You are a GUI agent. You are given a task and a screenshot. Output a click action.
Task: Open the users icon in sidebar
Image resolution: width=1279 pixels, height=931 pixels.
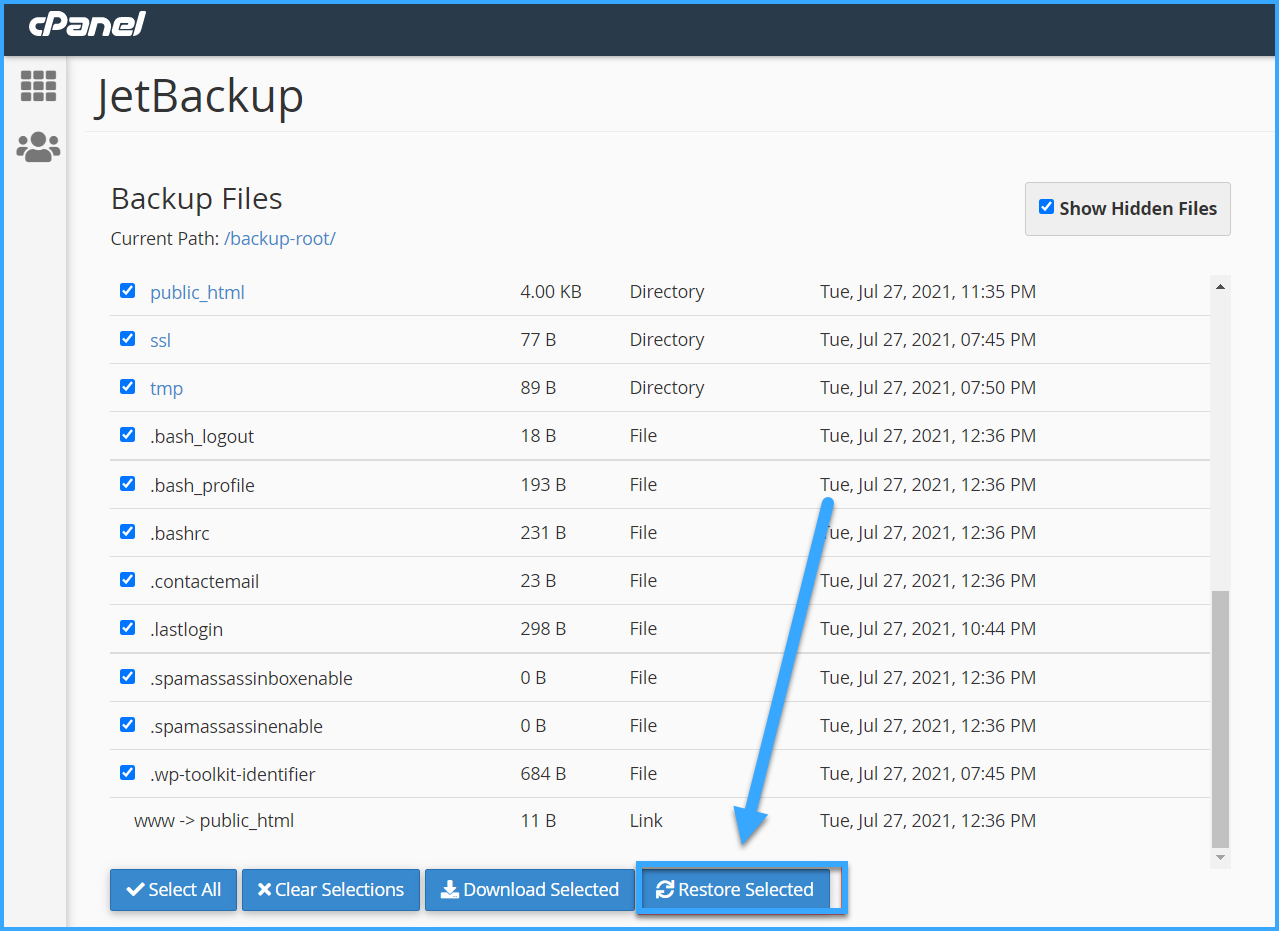point(38,147)
